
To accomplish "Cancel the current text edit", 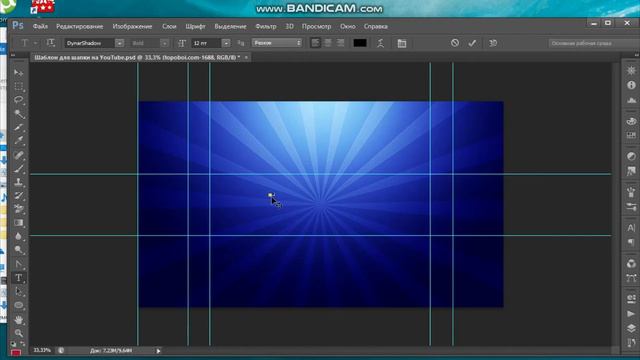I will 455,43.
